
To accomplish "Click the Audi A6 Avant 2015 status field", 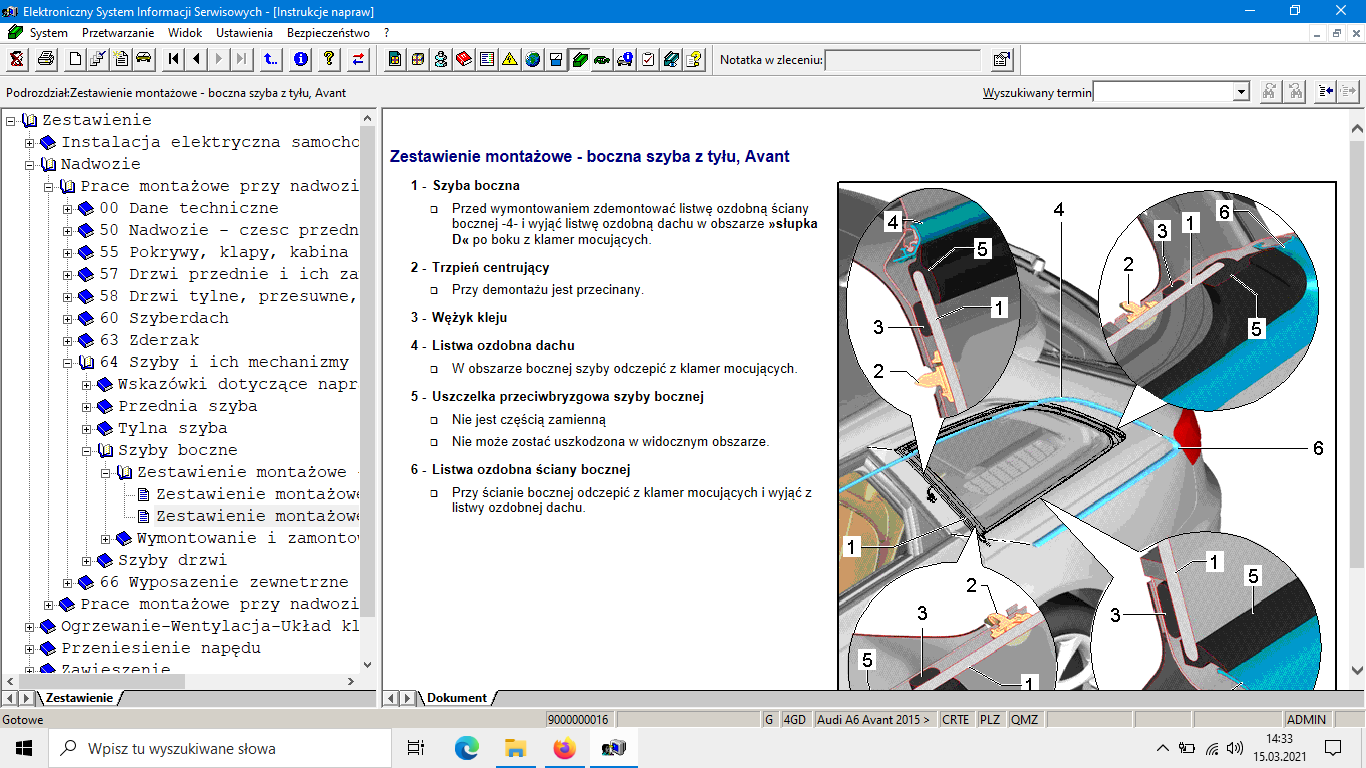I will [875, 719].
